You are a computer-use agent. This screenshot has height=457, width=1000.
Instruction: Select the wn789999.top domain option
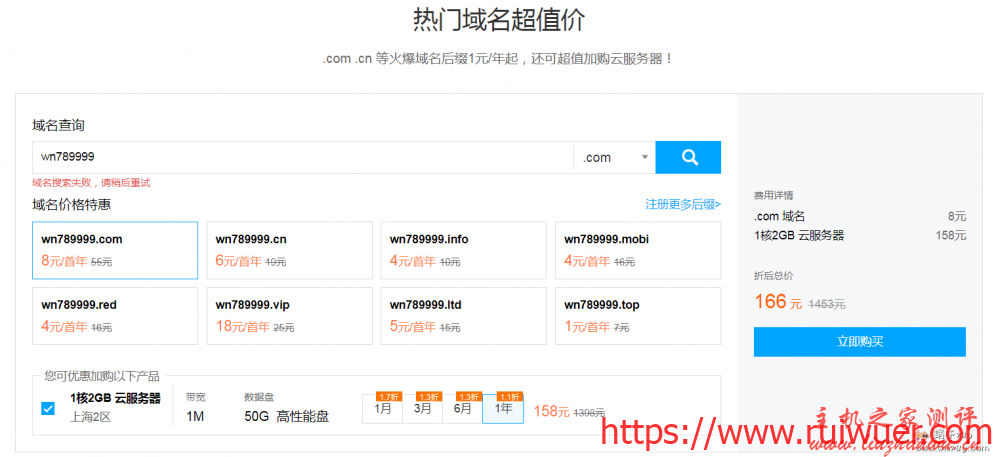(637, 315)
